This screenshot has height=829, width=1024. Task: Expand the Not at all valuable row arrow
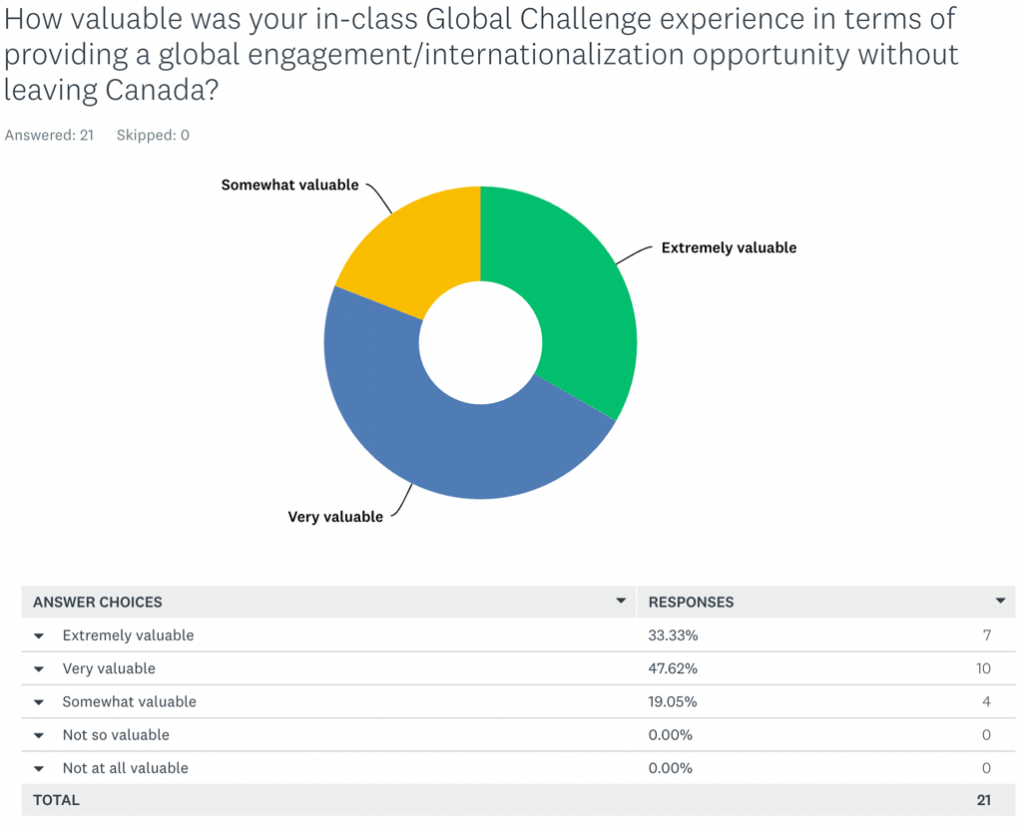39,769
